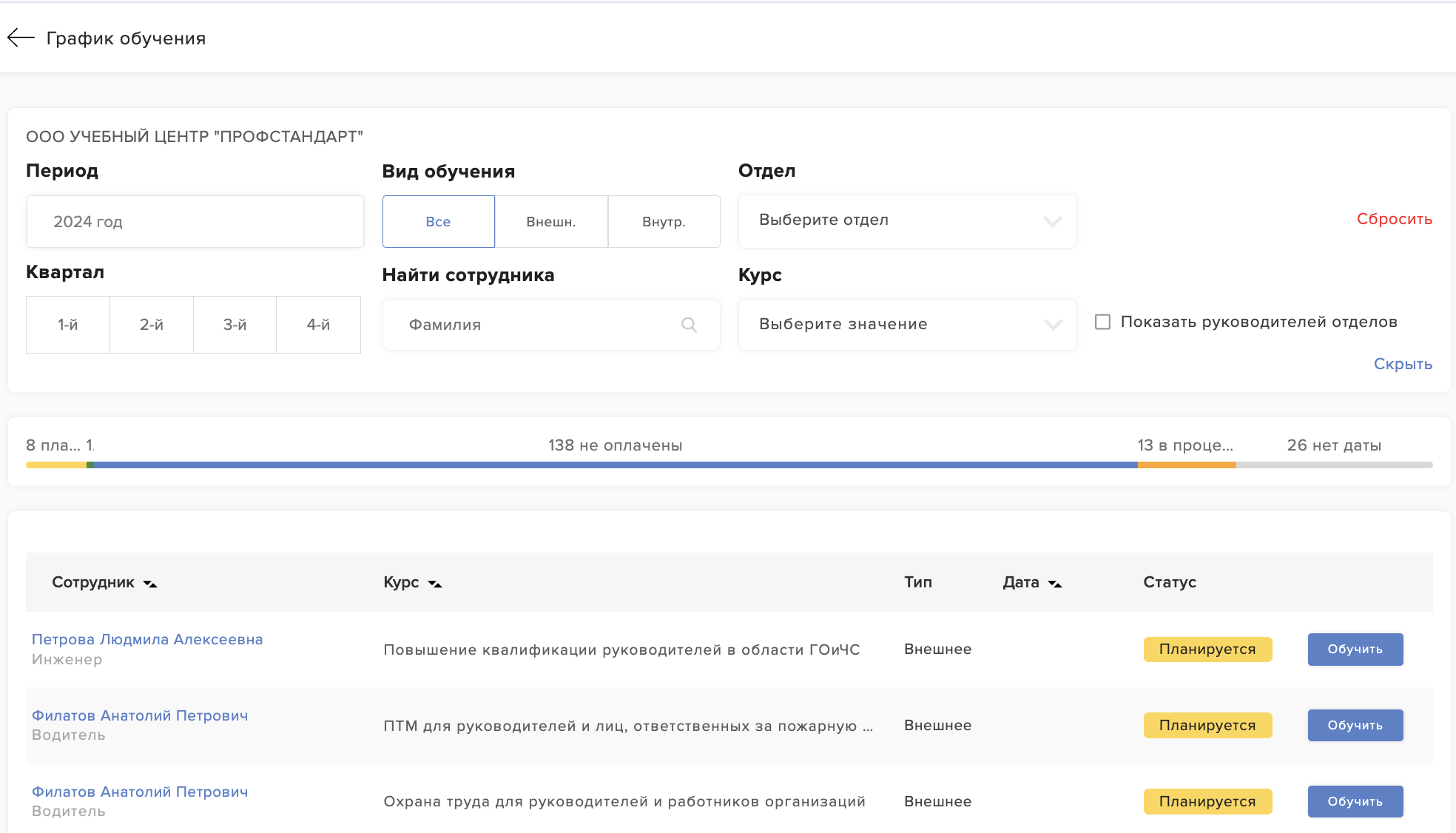Open the Выберите отдел dropdown
1456x833 pixels.
[907, 220]
